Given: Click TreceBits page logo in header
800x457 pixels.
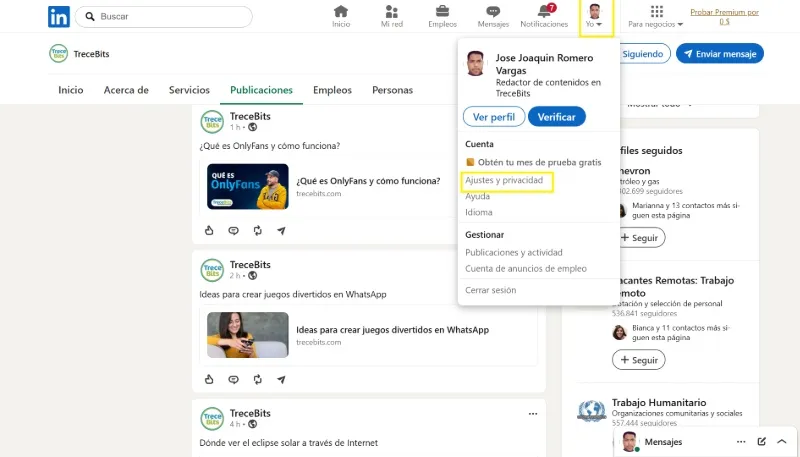Looking at the screenshot, I should pos(59,54).
